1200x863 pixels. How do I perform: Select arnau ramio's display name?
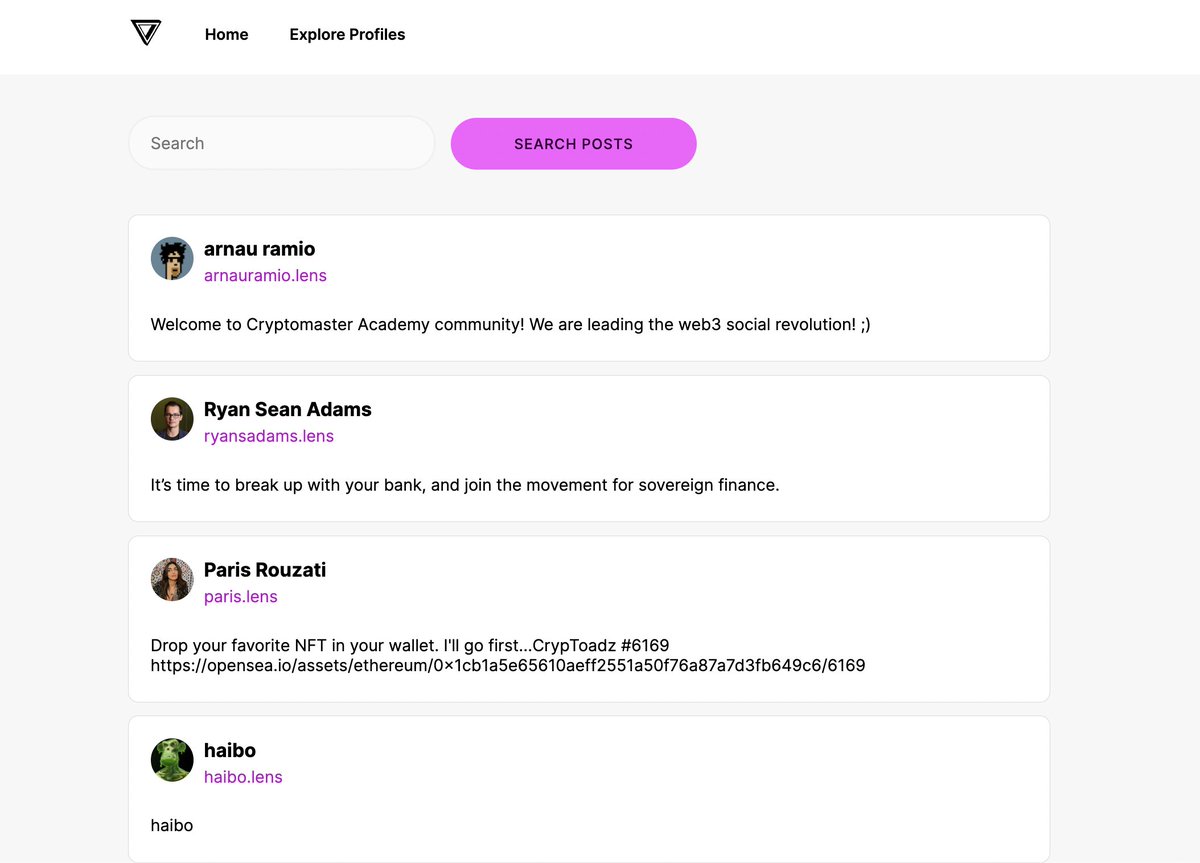259,248
